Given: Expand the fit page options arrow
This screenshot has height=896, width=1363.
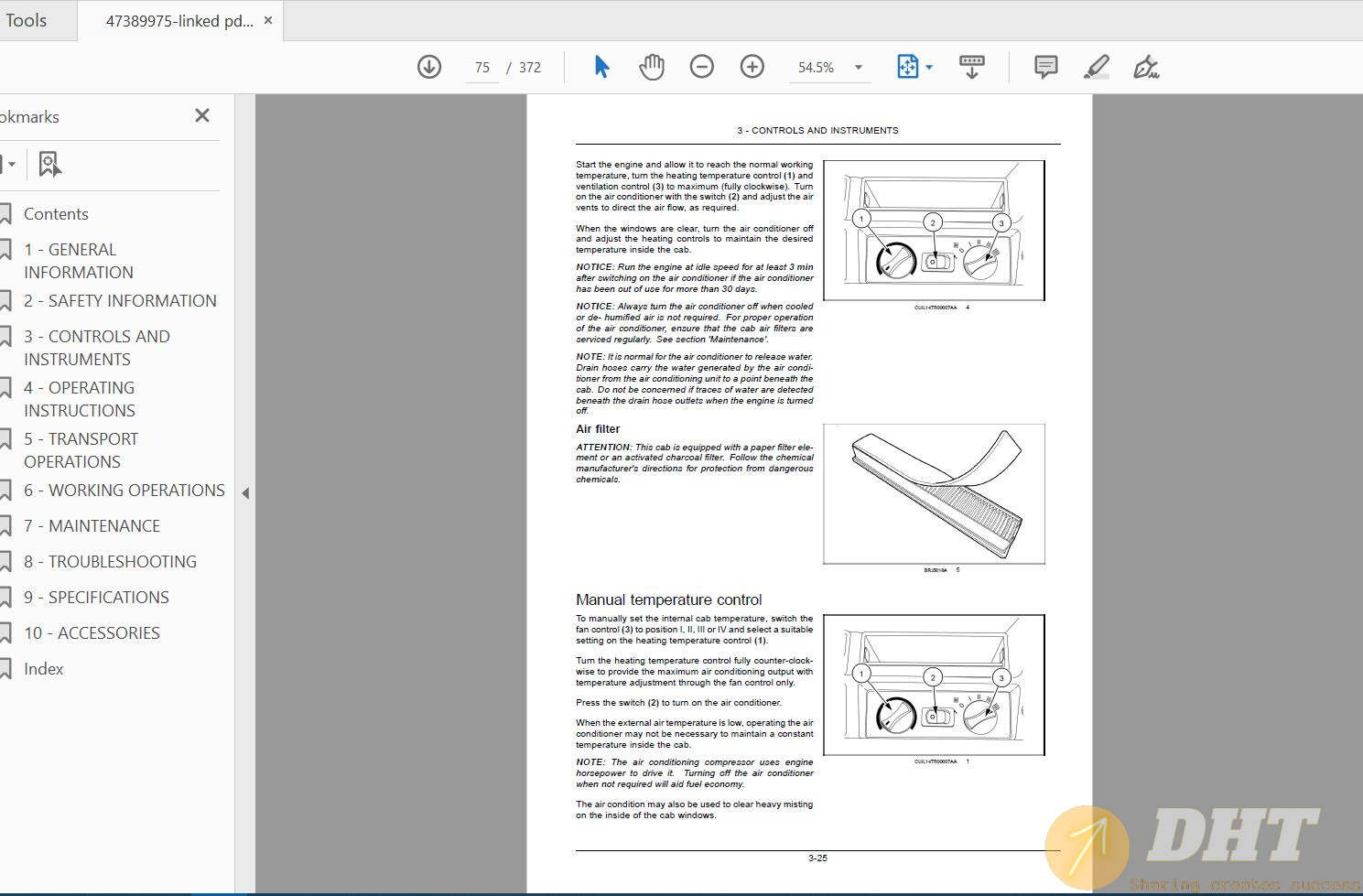Looking at the screenshot, I should pyautogui.click(x=929, y=67).
